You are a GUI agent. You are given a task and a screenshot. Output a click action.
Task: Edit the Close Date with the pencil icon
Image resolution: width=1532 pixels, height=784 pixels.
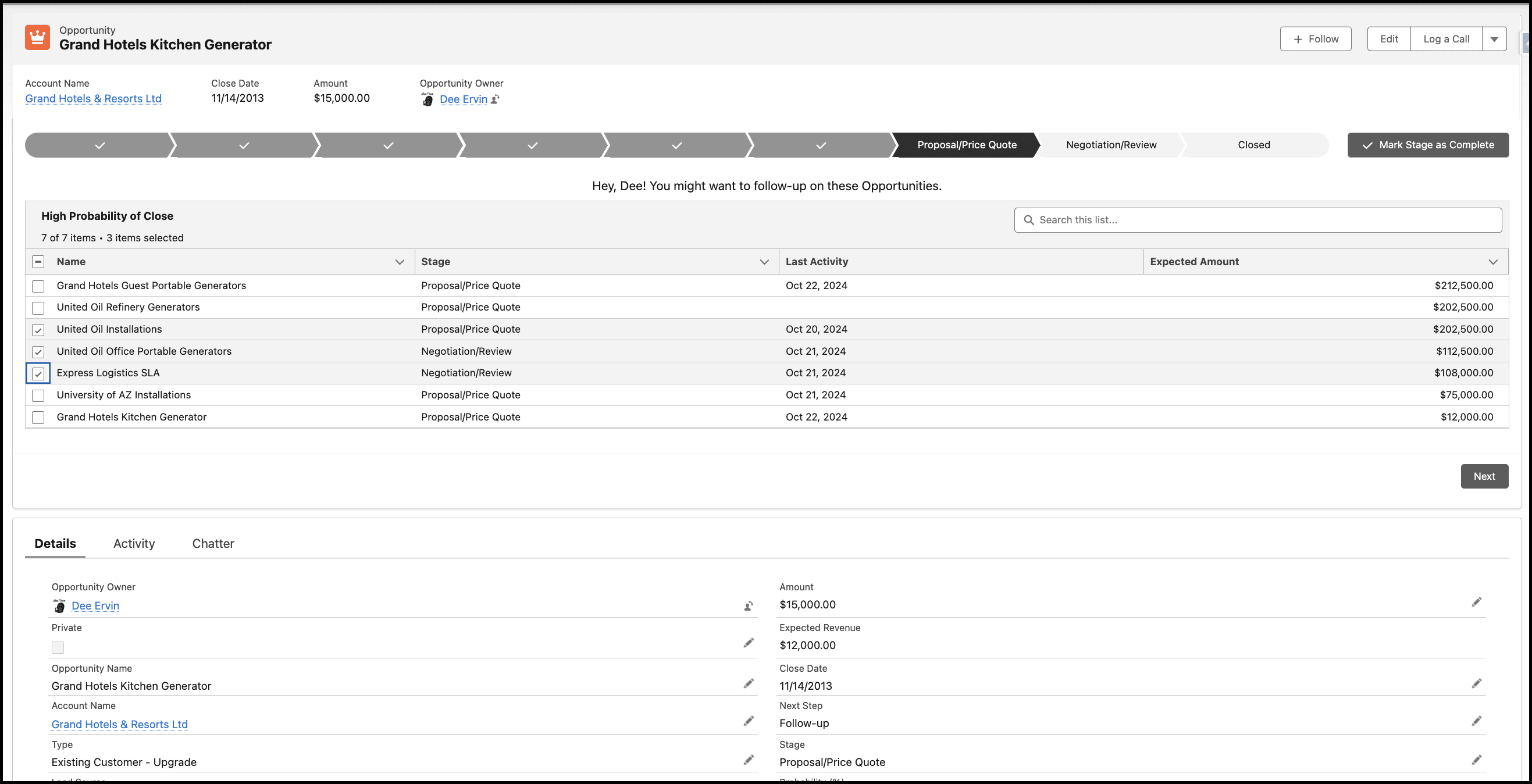(x=1476, y=683)
